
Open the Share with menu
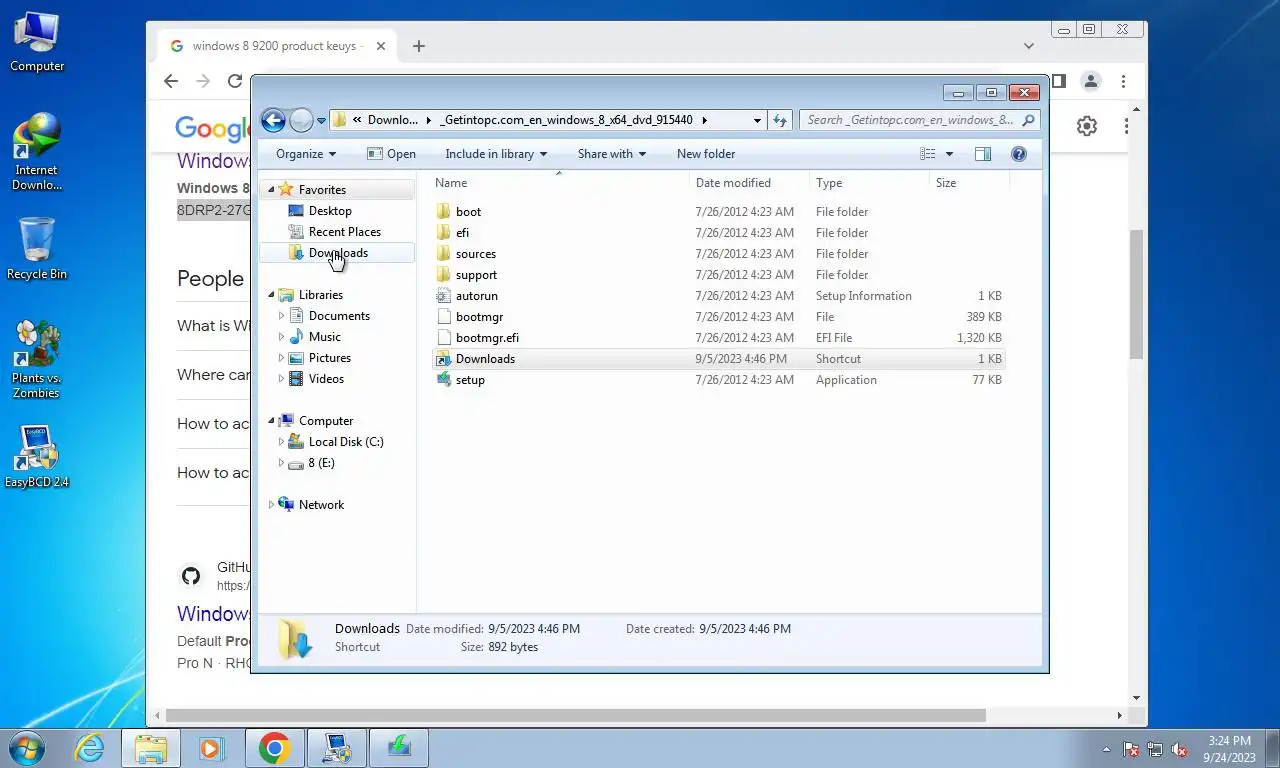[612, 154]
